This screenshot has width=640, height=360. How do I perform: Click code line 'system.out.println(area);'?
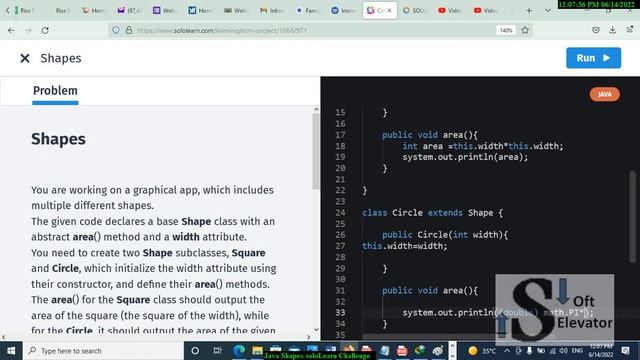coord(465,157)
